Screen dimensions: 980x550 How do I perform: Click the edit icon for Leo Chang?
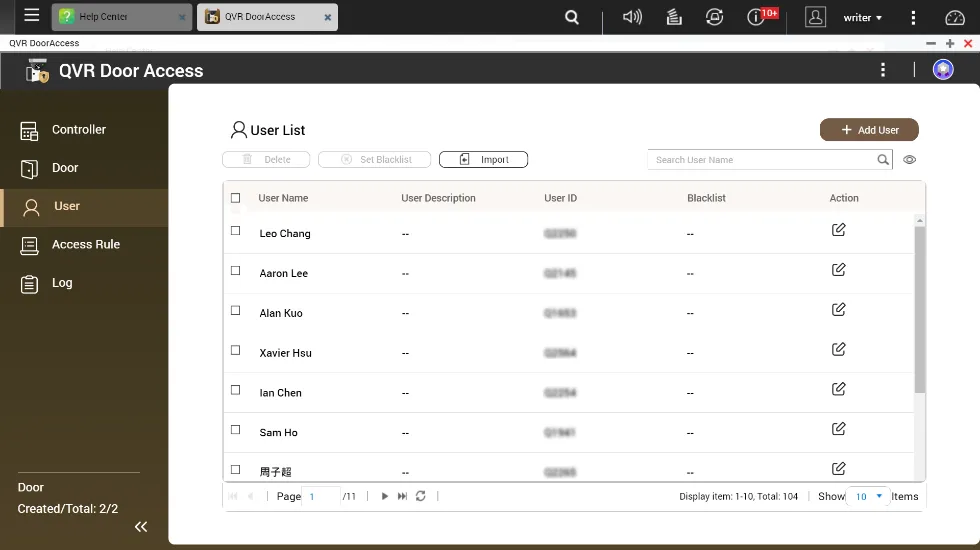838,230
